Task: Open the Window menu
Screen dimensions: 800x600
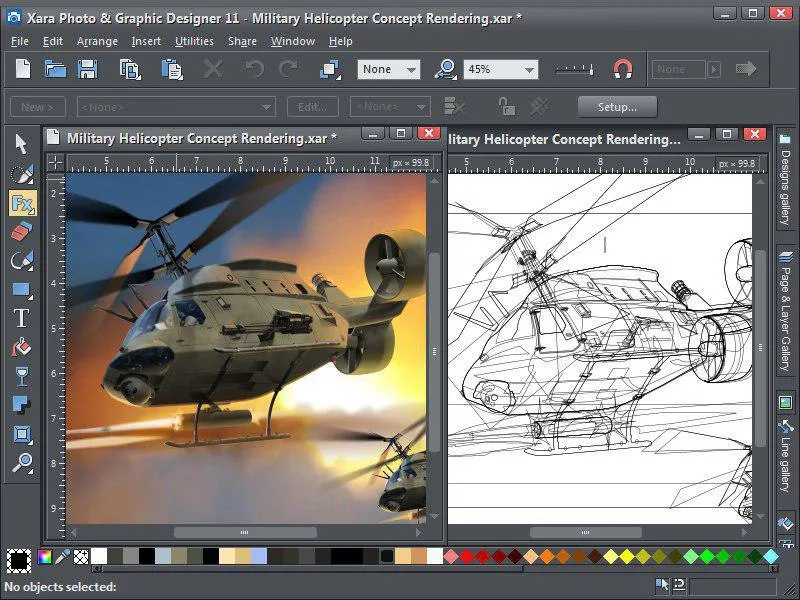Action: pos(293,41)
